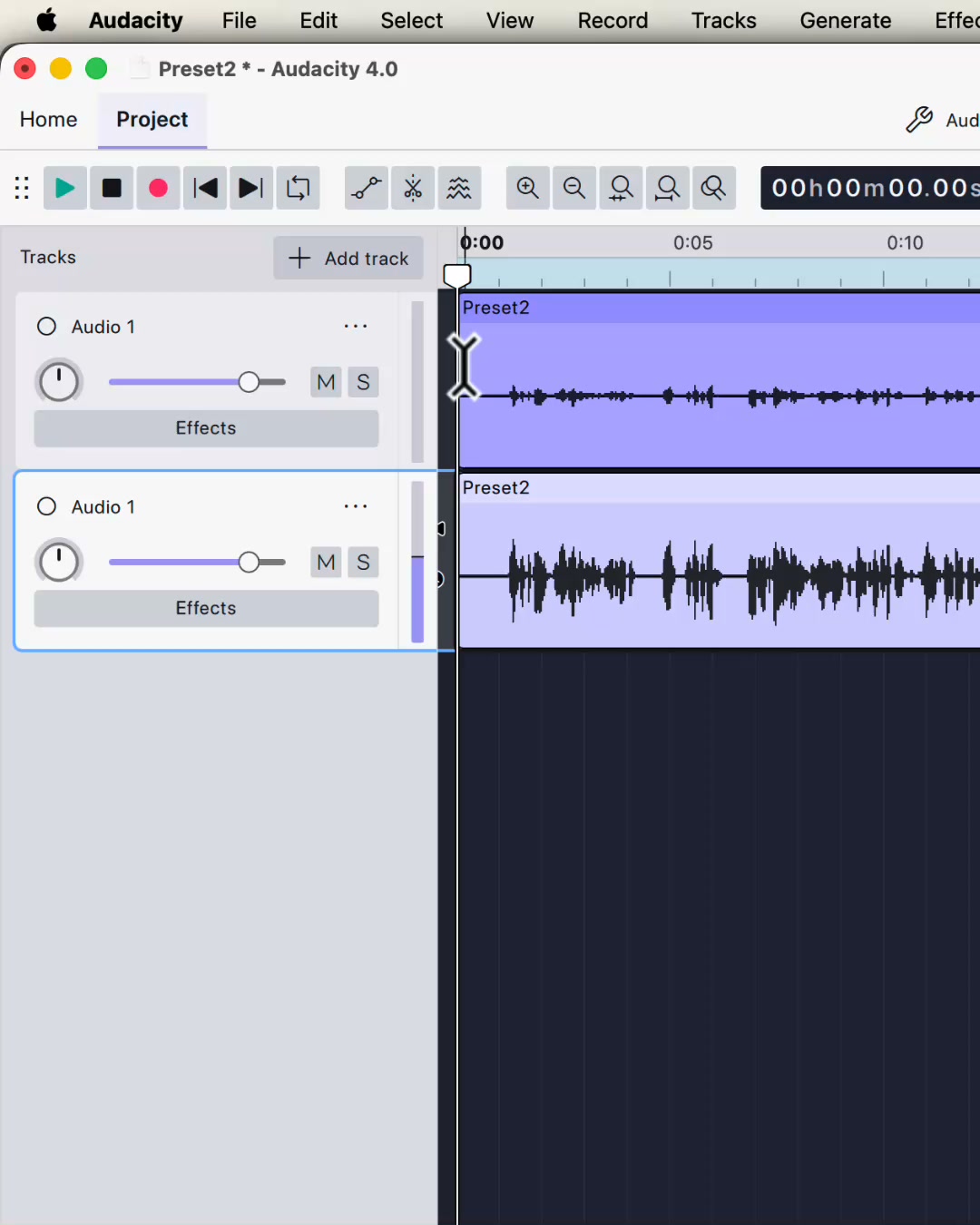Solo the second Audio 1 track
This screenshot has height=1225, width=980.
click(363, 563)
